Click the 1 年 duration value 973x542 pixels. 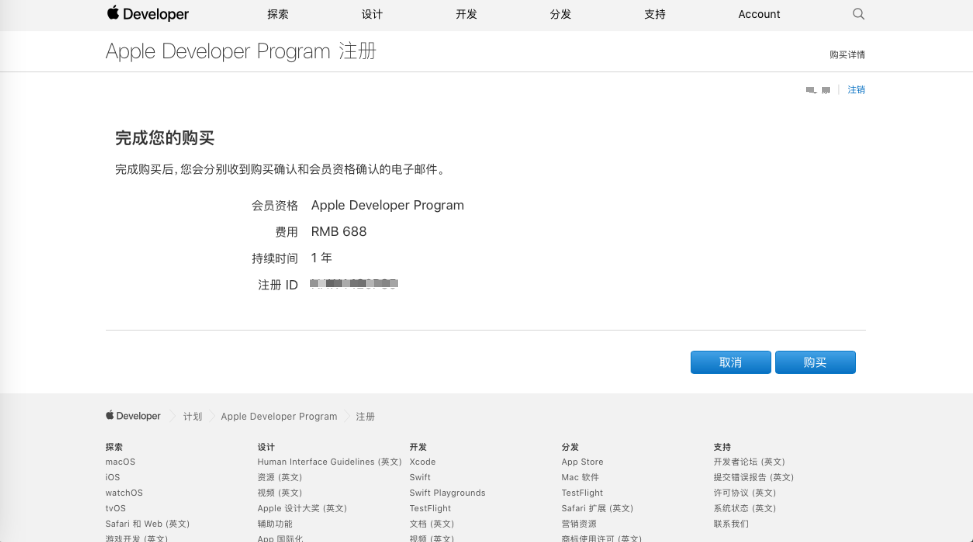321,258
